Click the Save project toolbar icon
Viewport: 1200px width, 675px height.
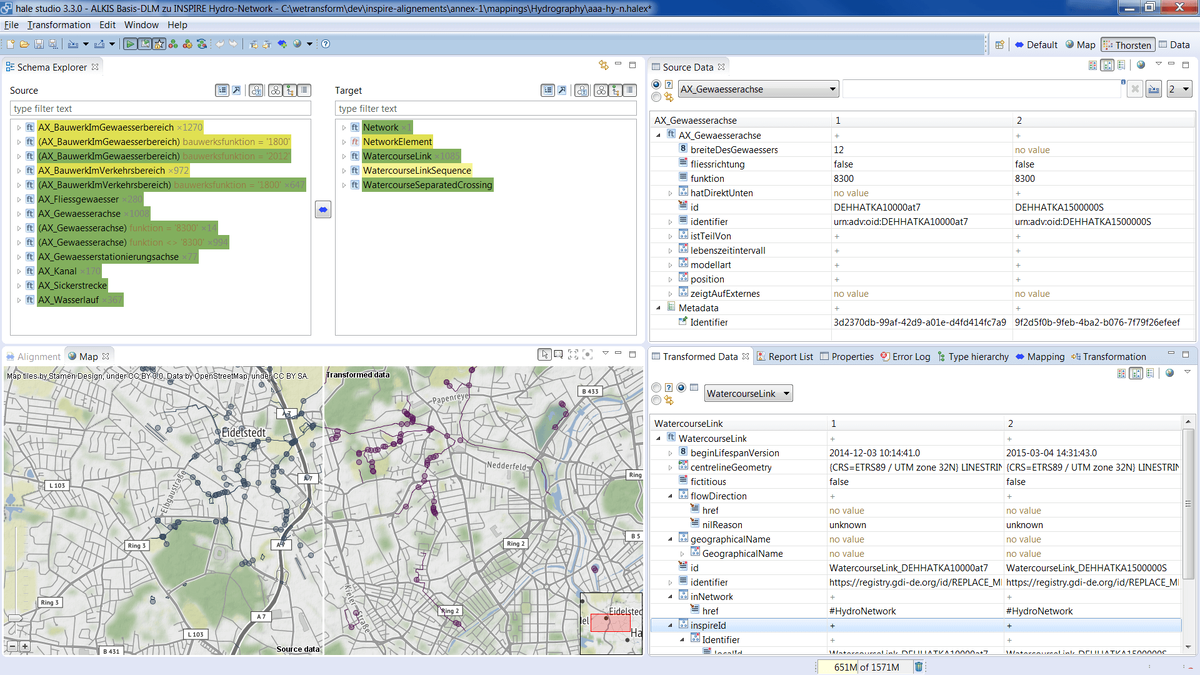[x=39, y=44]
